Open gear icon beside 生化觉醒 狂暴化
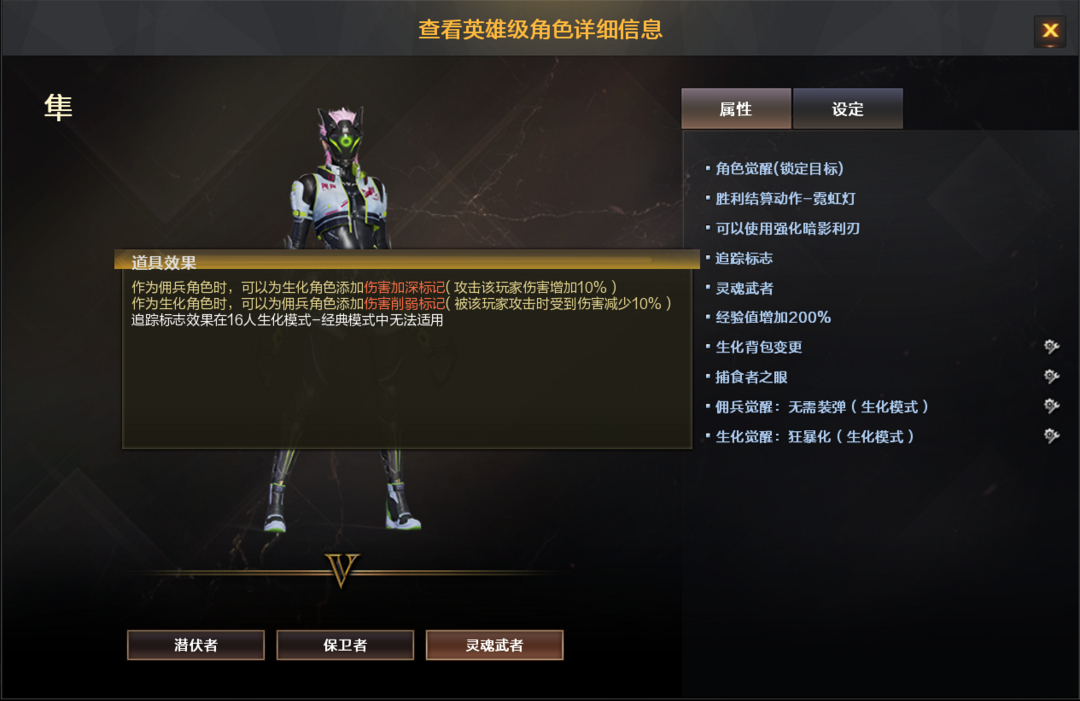 coord(1051,436)
